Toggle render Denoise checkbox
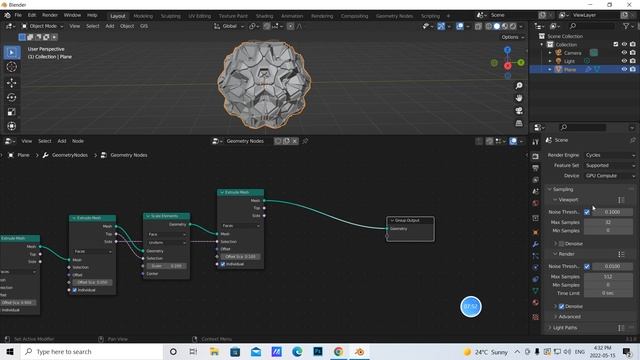Viewport: 640px width, 360px height. click(561, 306)
